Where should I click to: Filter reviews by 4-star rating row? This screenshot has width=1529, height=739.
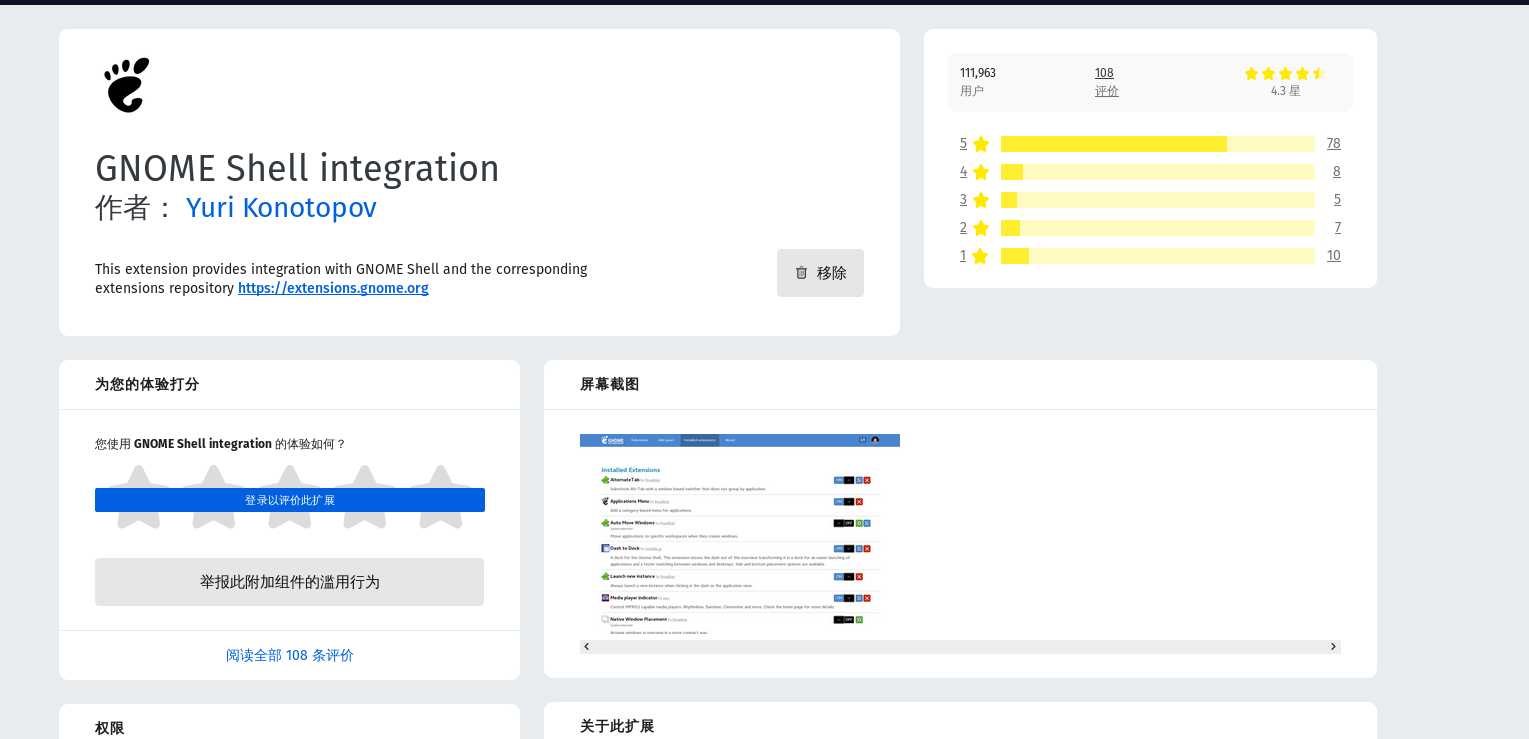(x=1150, y=172)
